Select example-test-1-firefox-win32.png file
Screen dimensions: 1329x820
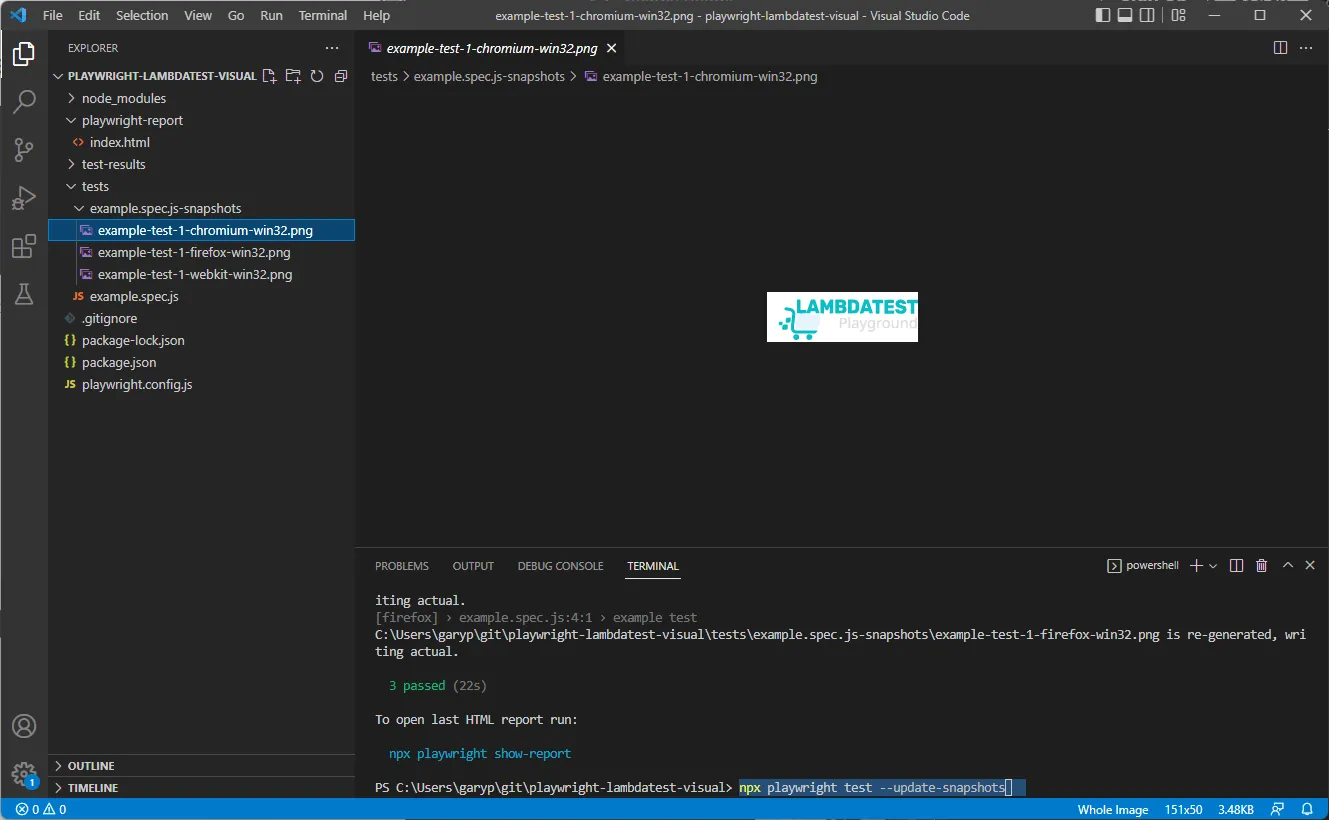(x=194, y=252)
